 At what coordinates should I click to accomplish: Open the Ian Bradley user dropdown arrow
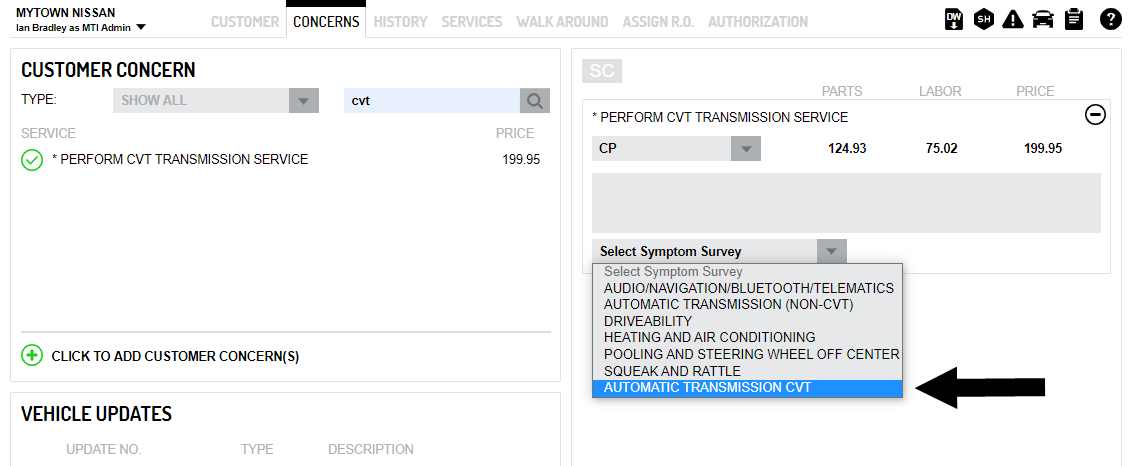pos(141,27)
